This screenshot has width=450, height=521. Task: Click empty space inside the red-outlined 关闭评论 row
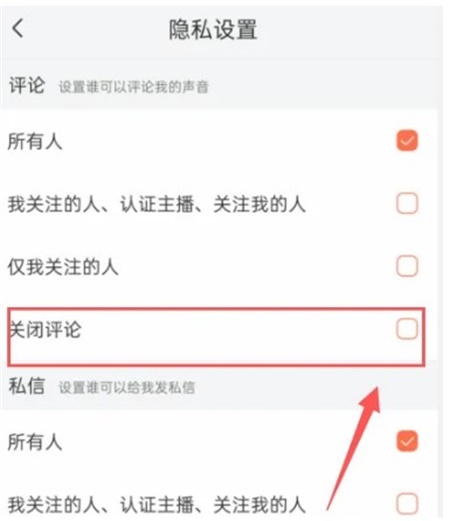(233, 337)
